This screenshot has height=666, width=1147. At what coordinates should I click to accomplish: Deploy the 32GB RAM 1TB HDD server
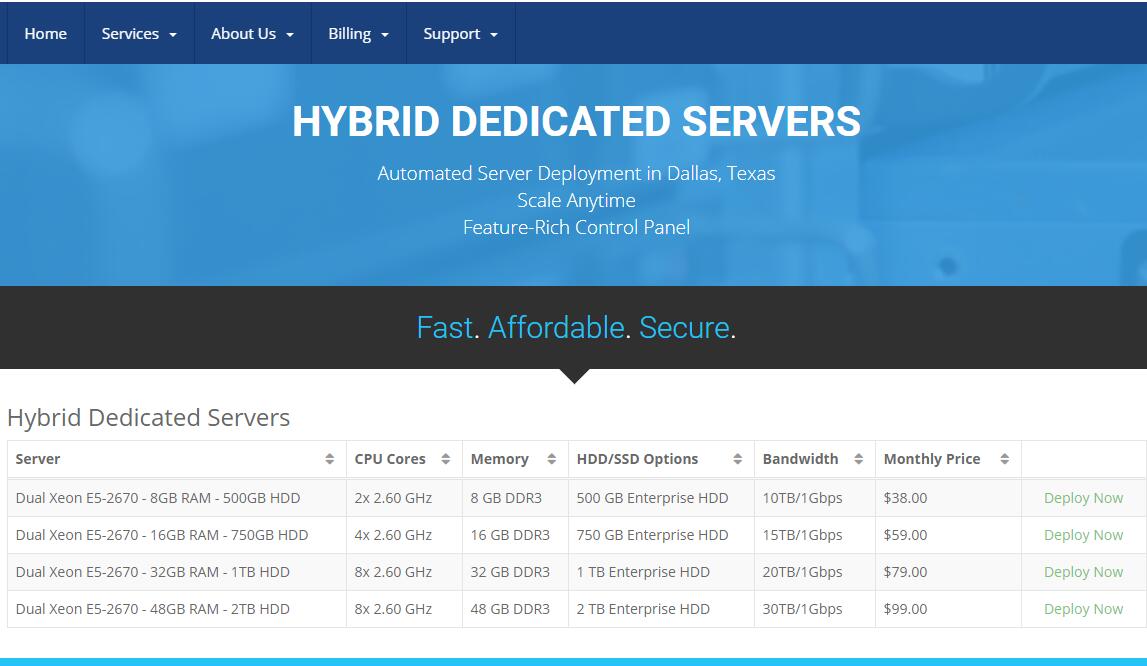point(1083,572)
